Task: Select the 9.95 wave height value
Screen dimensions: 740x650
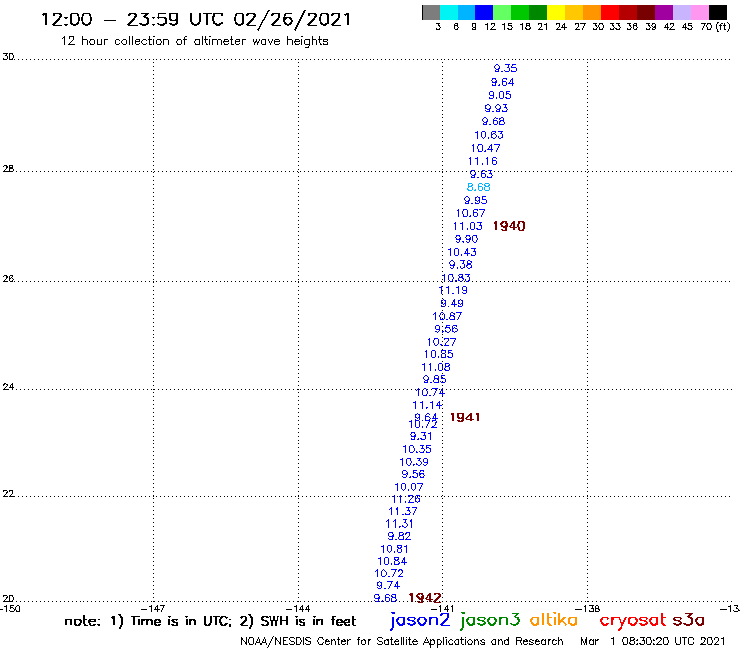Action: click(476, 200)
